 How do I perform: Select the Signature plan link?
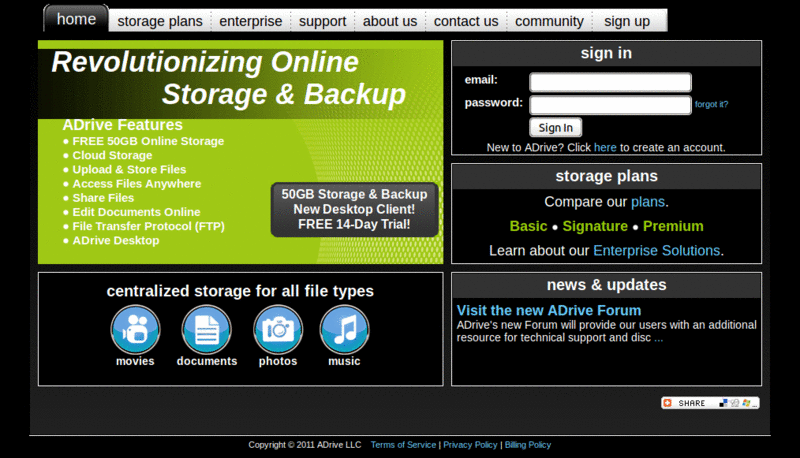[595, 226]
